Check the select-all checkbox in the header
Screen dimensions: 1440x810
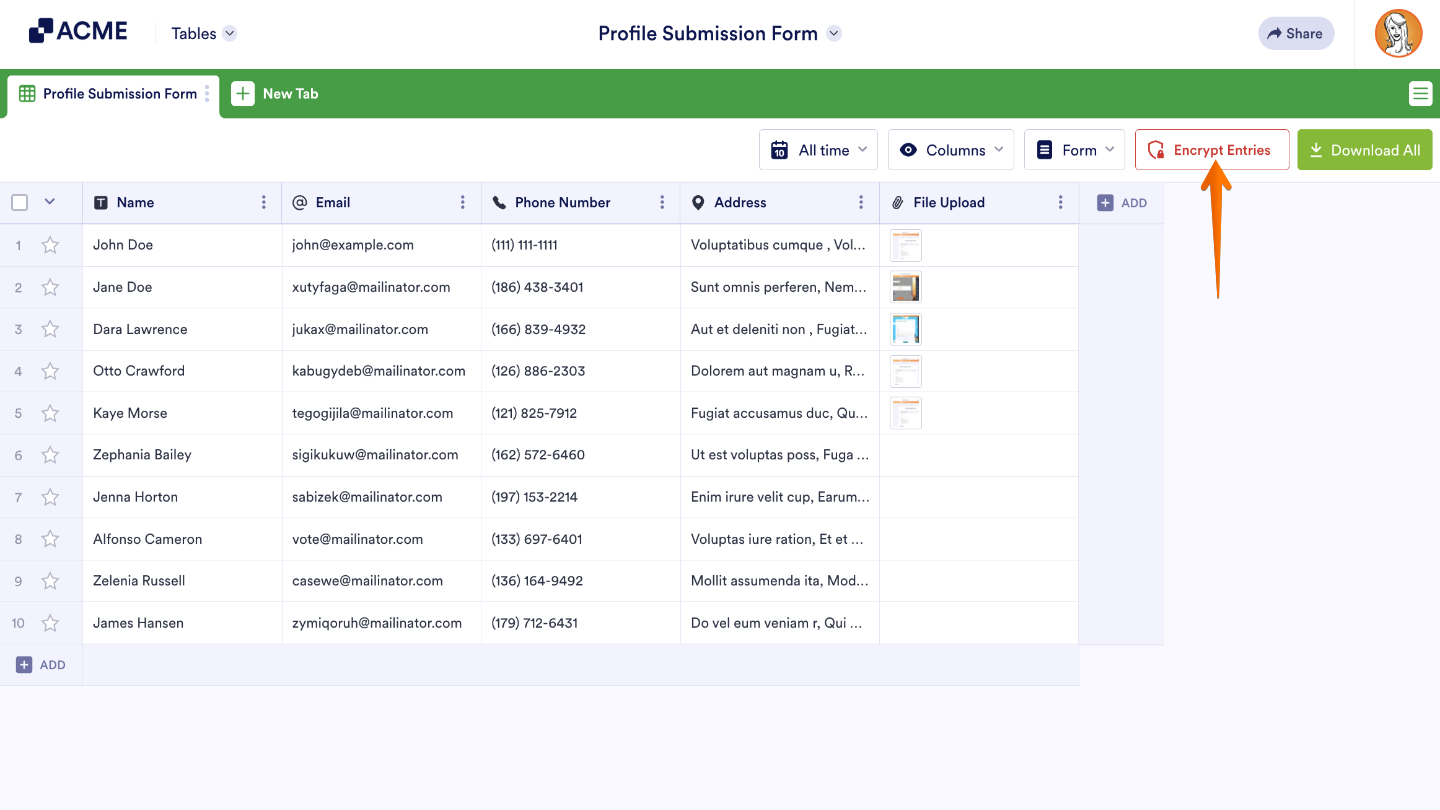(19, 202)
